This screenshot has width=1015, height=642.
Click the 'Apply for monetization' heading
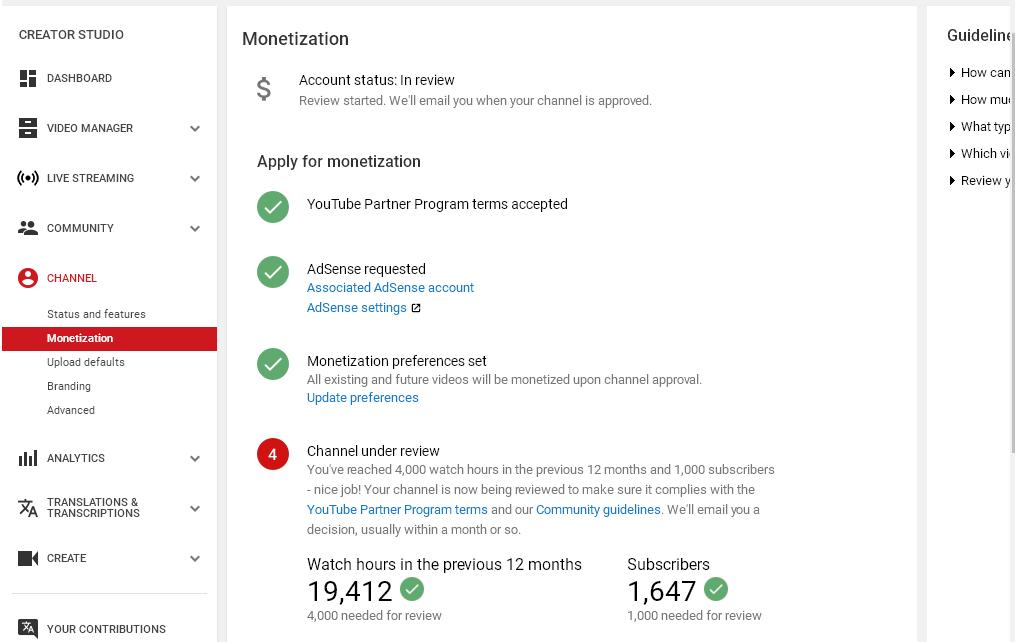coord(339,161)
